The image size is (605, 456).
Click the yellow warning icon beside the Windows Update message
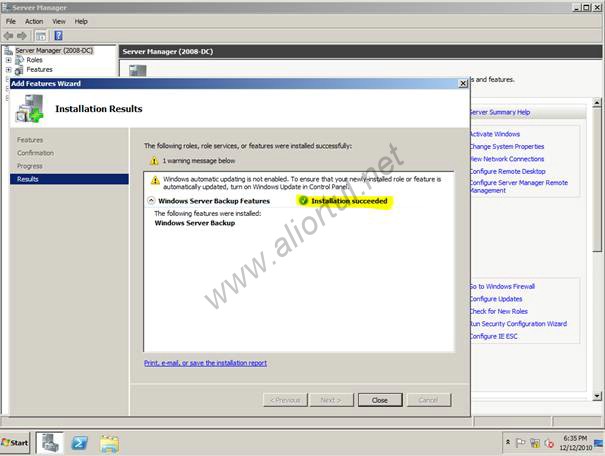pos(155,180)
